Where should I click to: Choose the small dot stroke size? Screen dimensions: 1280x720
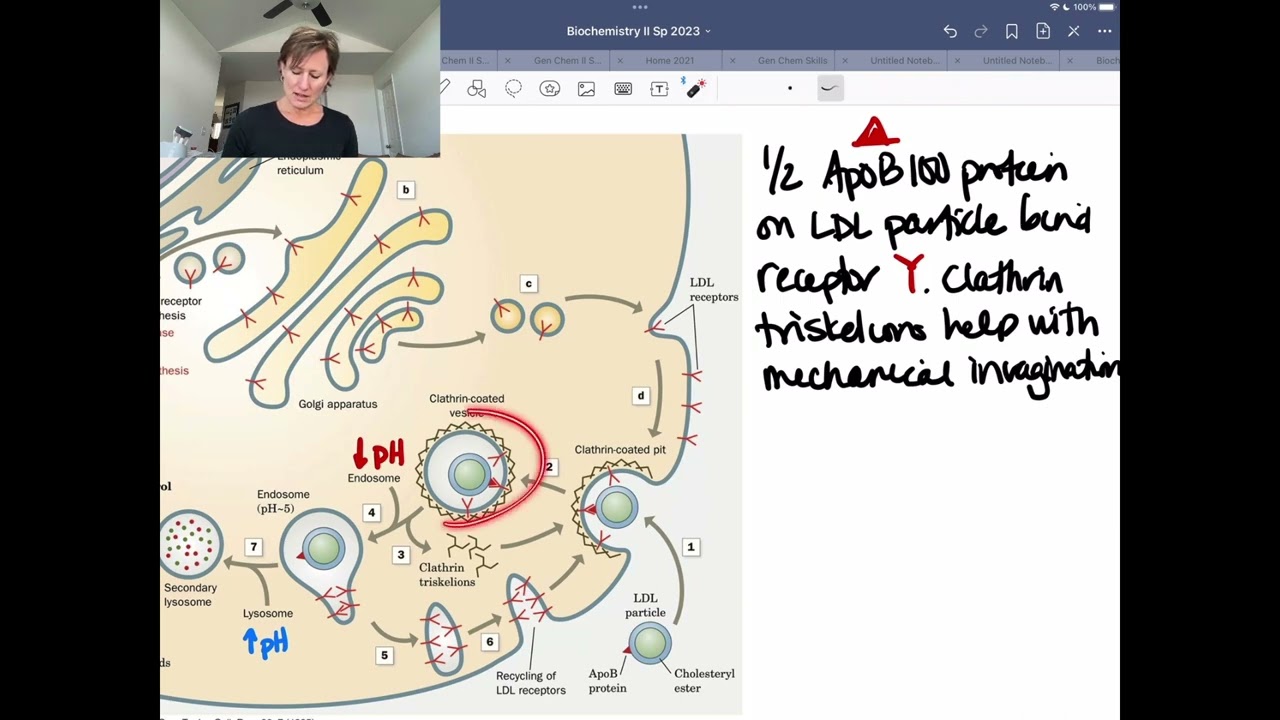(x=790, y=88)
